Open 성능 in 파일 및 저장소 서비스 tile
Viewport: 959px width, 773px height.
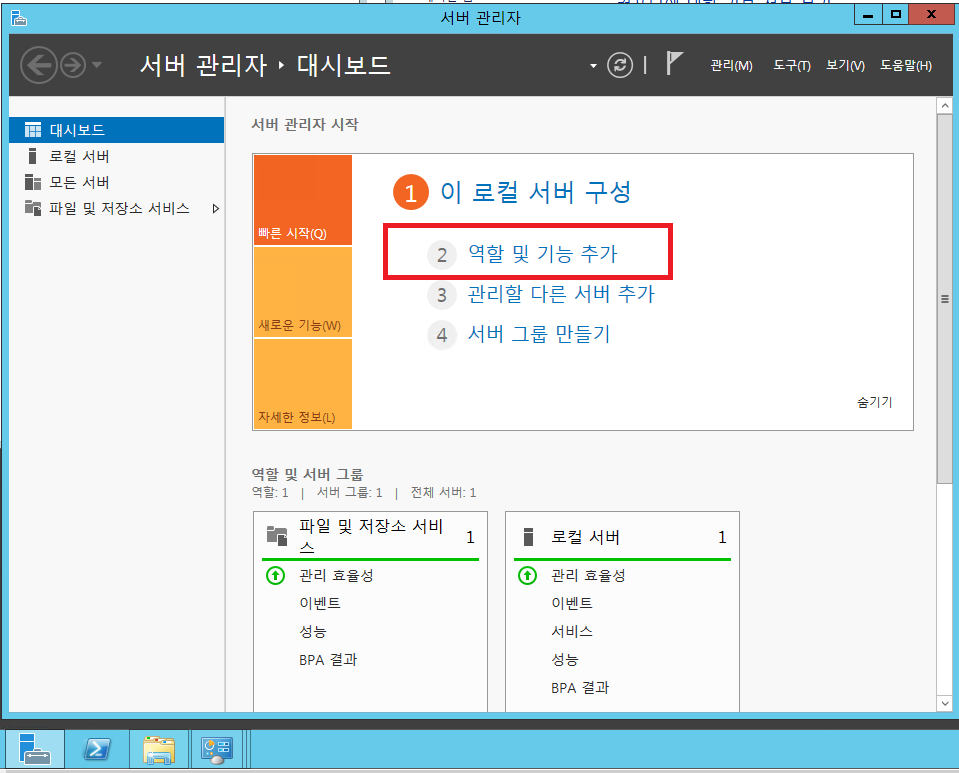tap(313, 632)
